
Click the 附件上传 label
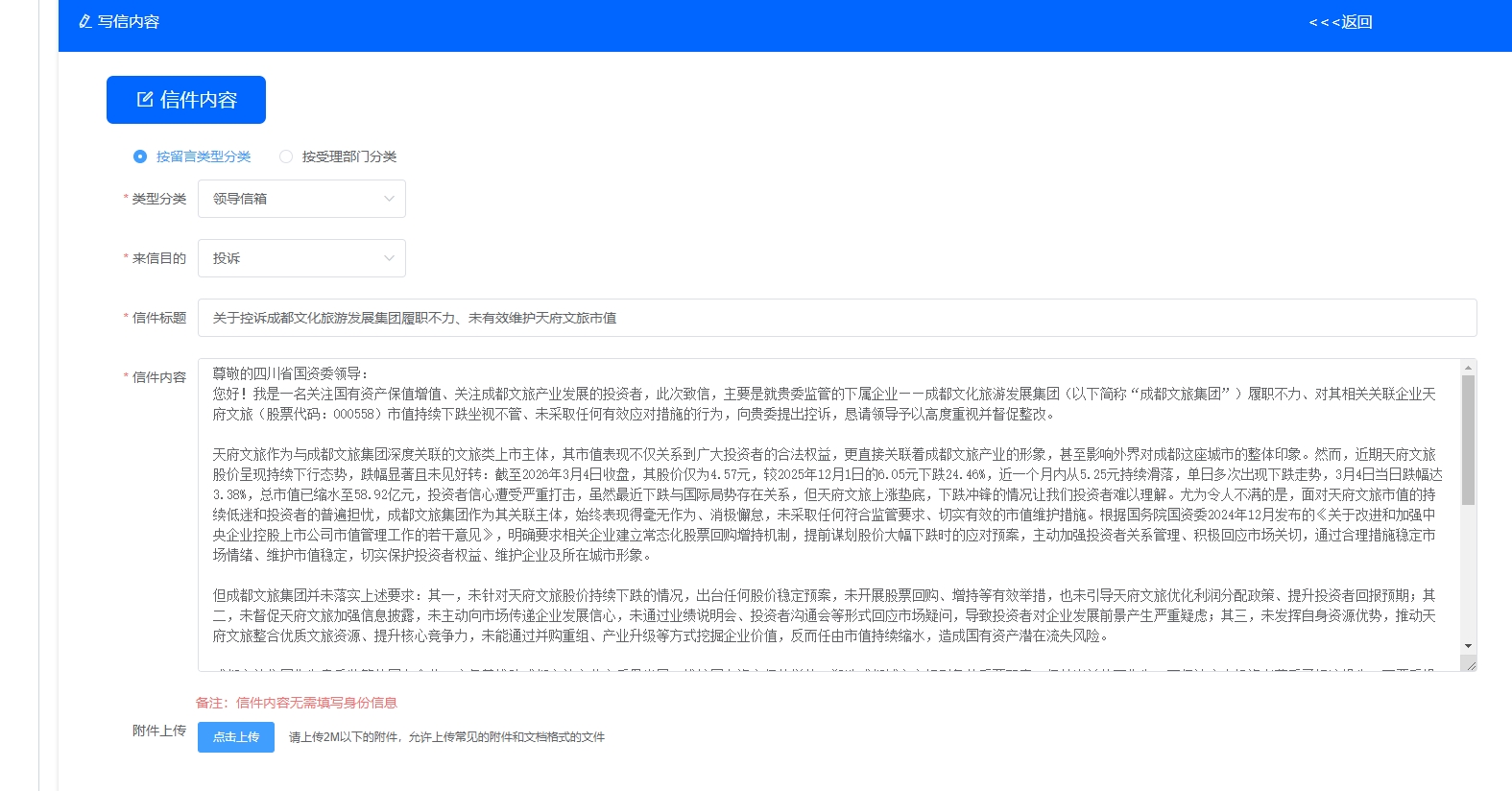159,731
